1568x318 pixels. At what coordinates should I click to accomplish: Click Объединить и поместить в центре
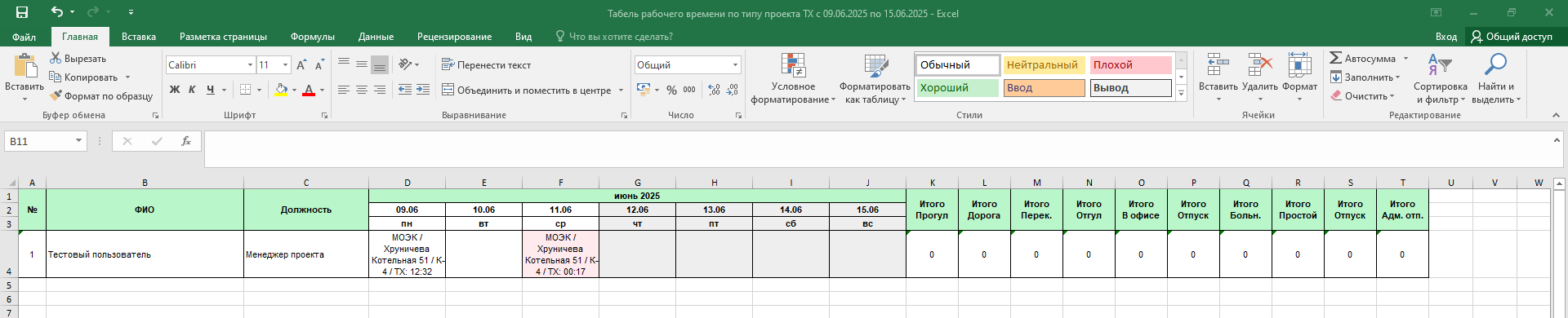click(x=527, y=90)
